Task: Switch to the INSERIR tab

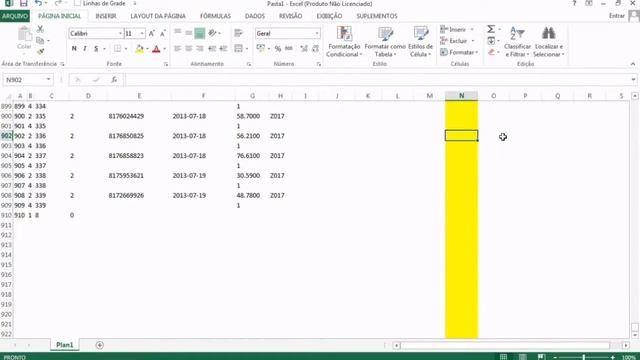Action: click(x=106, y=16)
